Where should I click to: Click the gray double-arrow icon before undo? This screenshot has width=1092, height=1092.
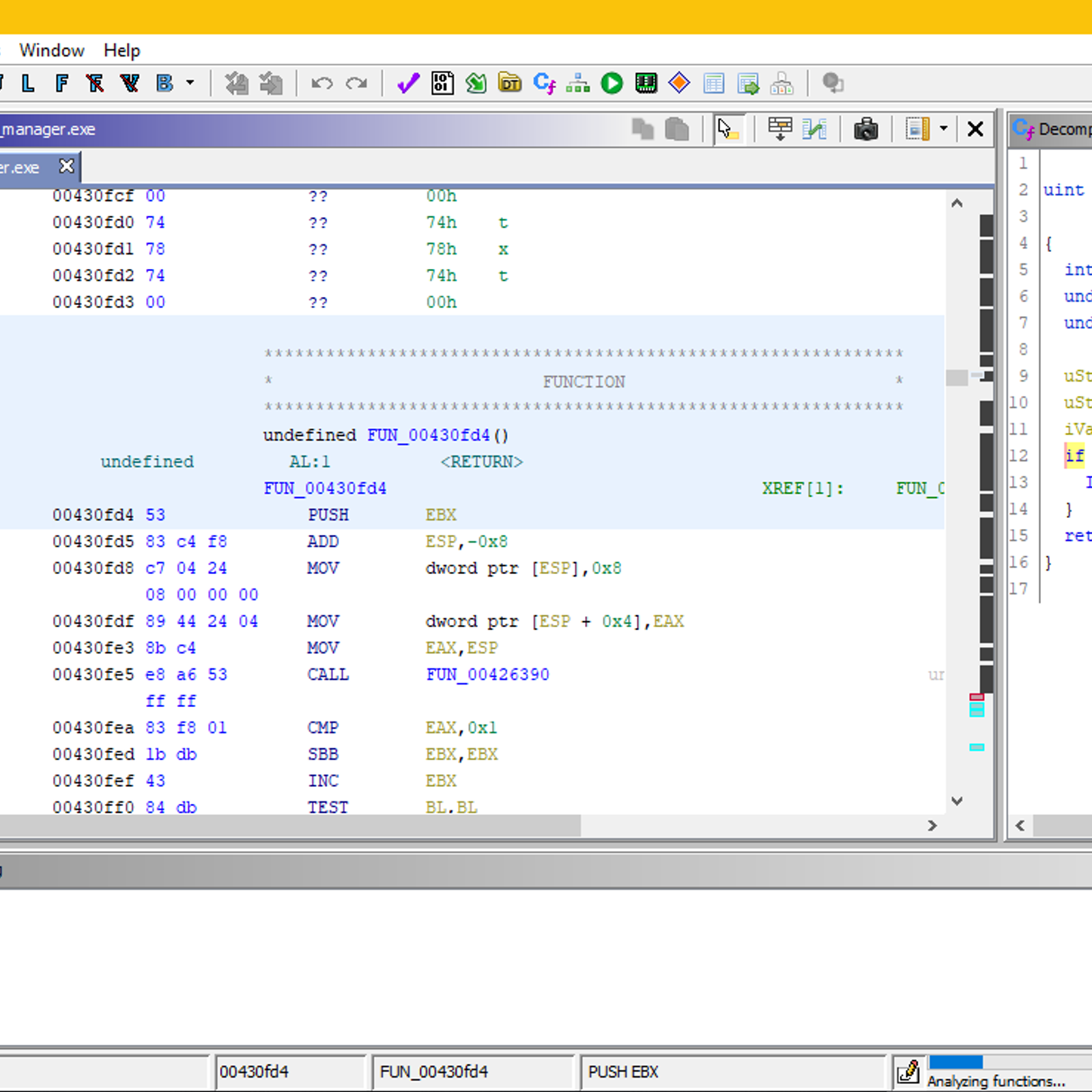tap(237, 83)
